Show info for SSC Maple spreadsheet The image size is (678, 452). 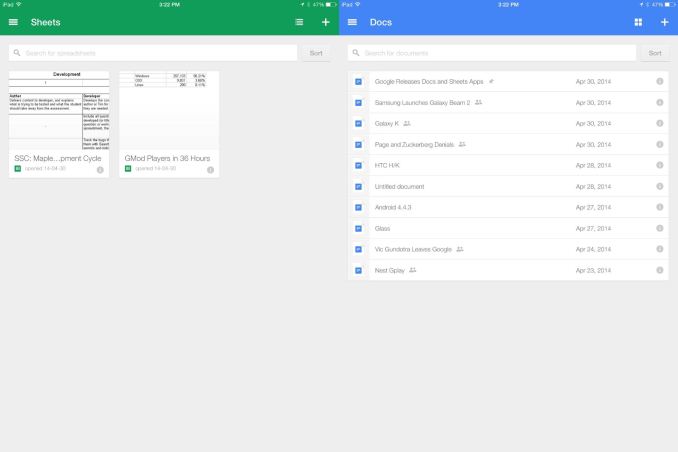100,170
